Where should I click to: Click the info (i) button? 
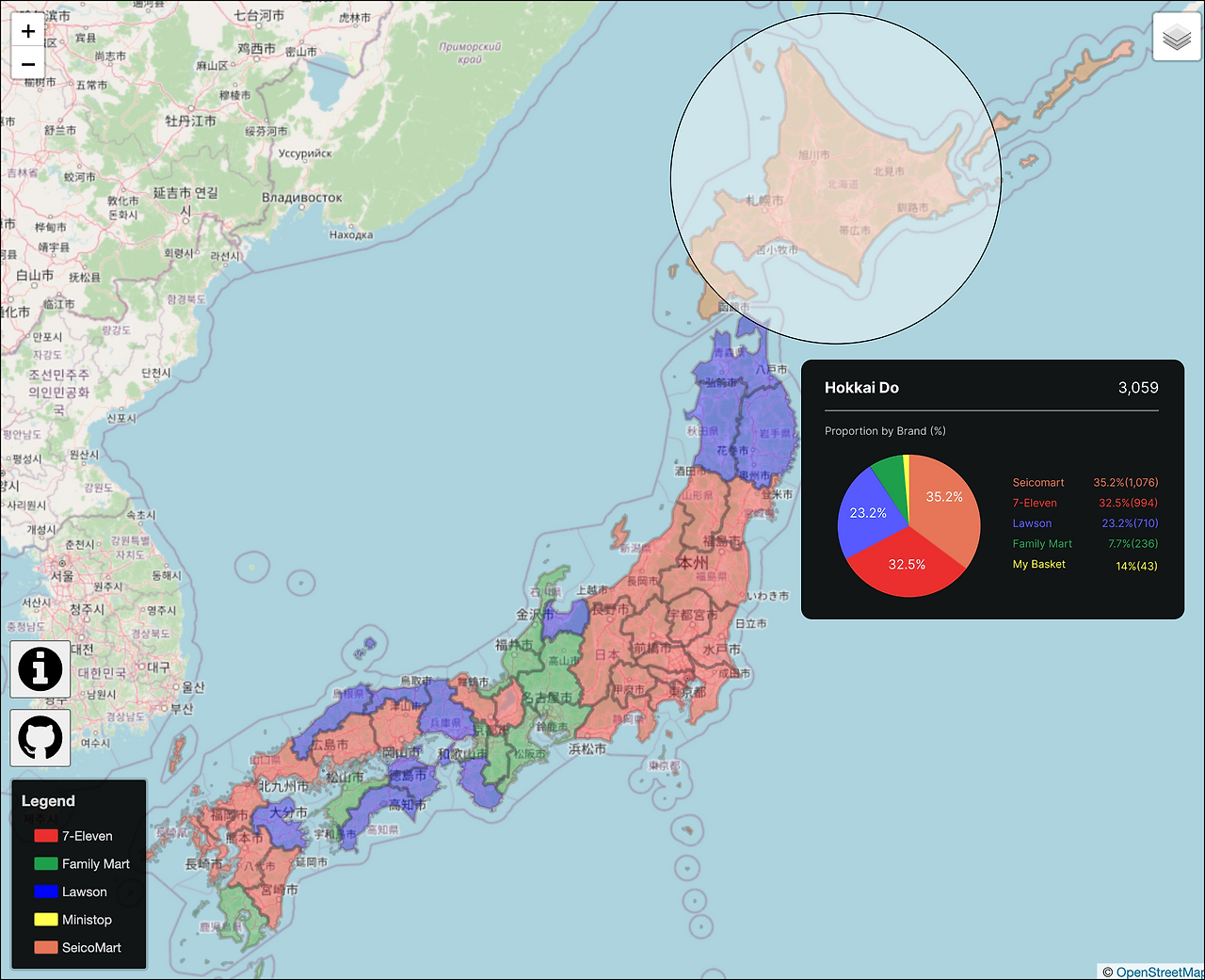point(40,669)
